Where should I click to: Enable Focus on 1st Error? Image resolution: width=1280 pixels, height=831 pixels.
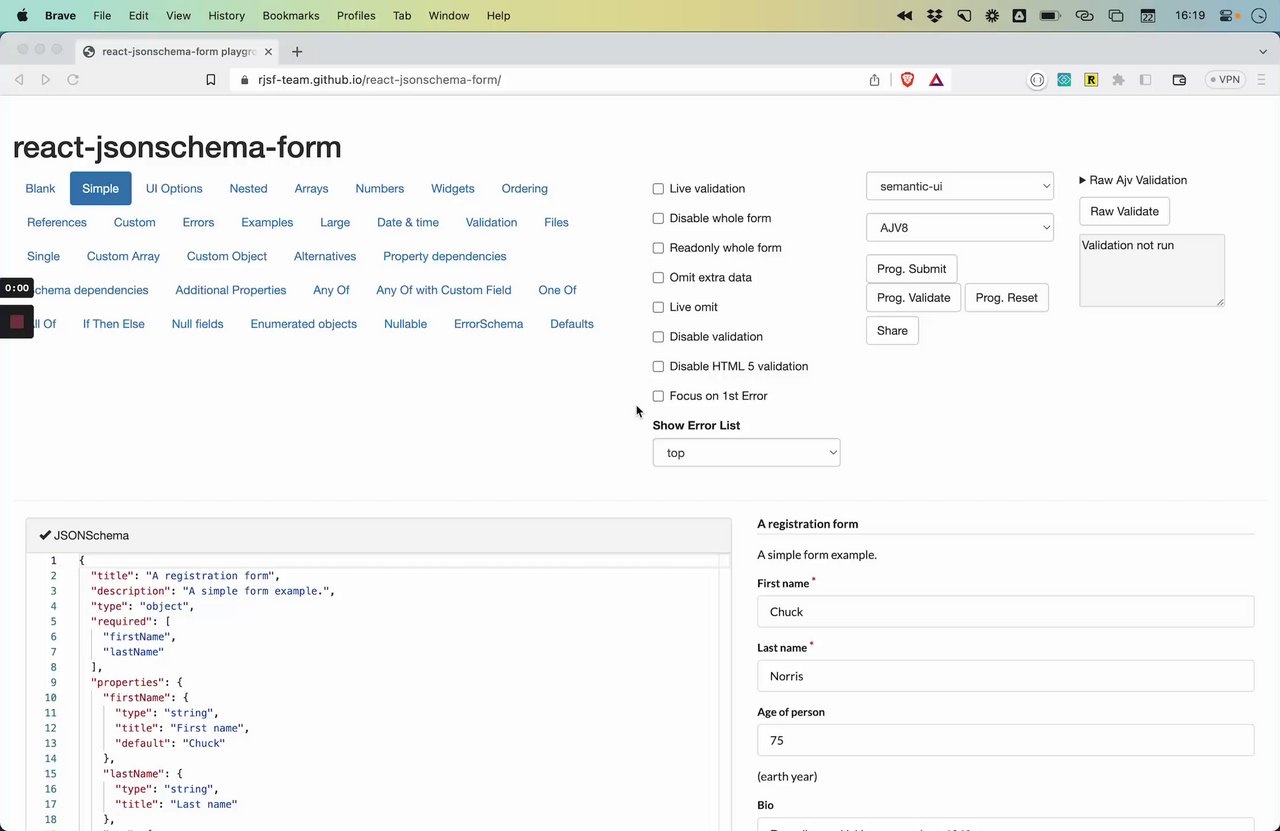pyautogui.click(x=658, y=396)
